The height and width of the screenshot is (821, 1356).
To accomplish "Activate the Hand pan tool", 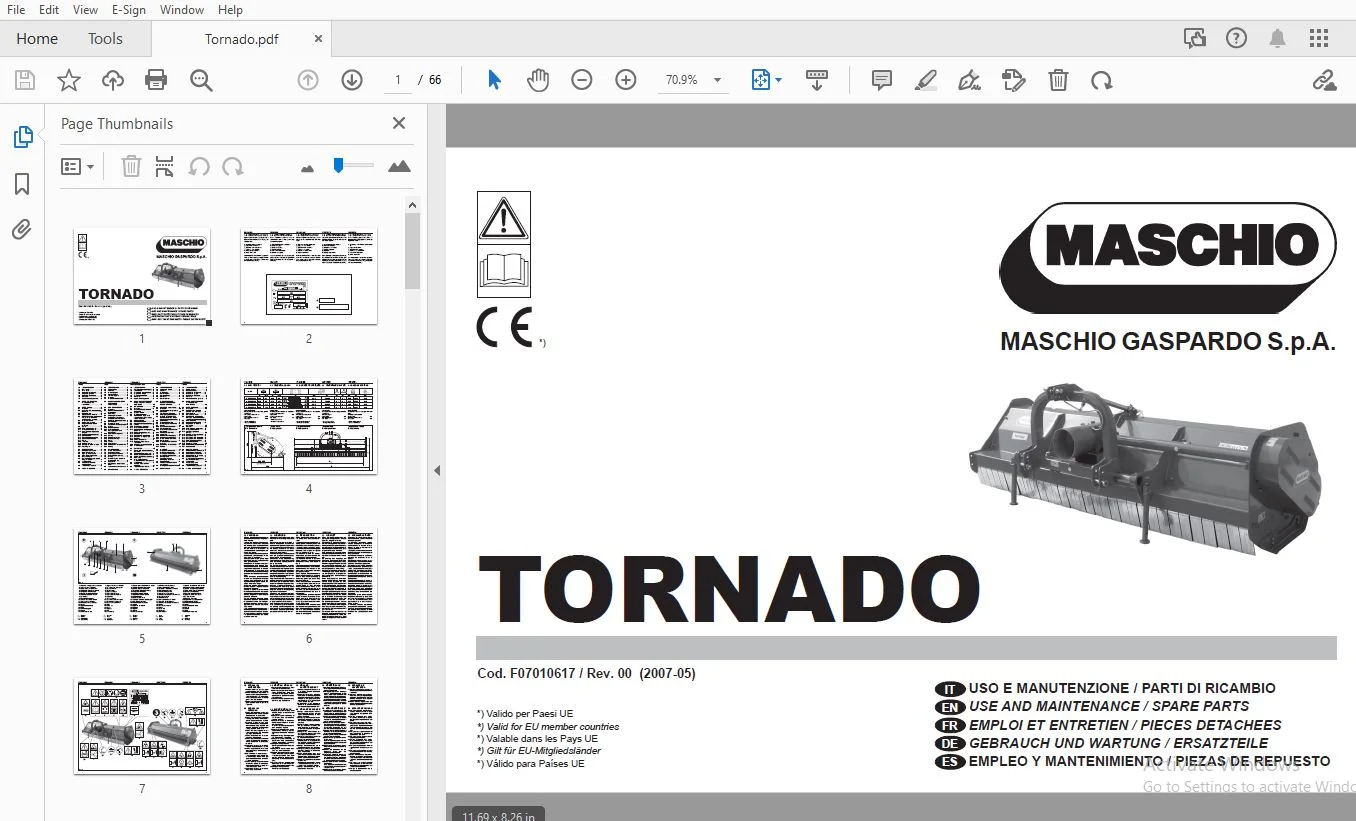I will pyautogui.click(x=538, y=80).
